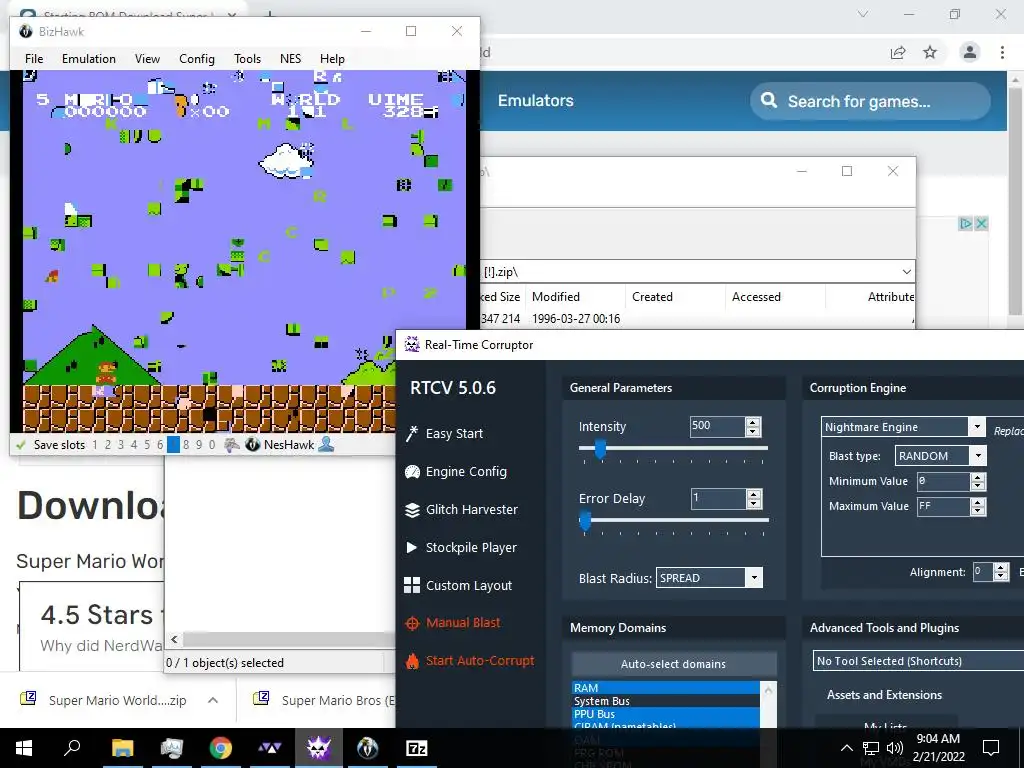Image resolution: width=1024 pixels, height=768 pixels.
Task: Click the Real-Time Corruptor title icon
Action: (x=411, y=344)
